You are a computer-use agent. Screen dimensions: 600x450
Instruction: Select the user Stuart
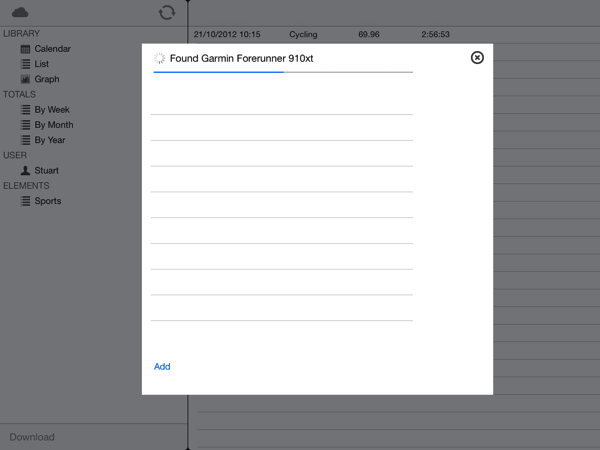(x=46, y=170)
